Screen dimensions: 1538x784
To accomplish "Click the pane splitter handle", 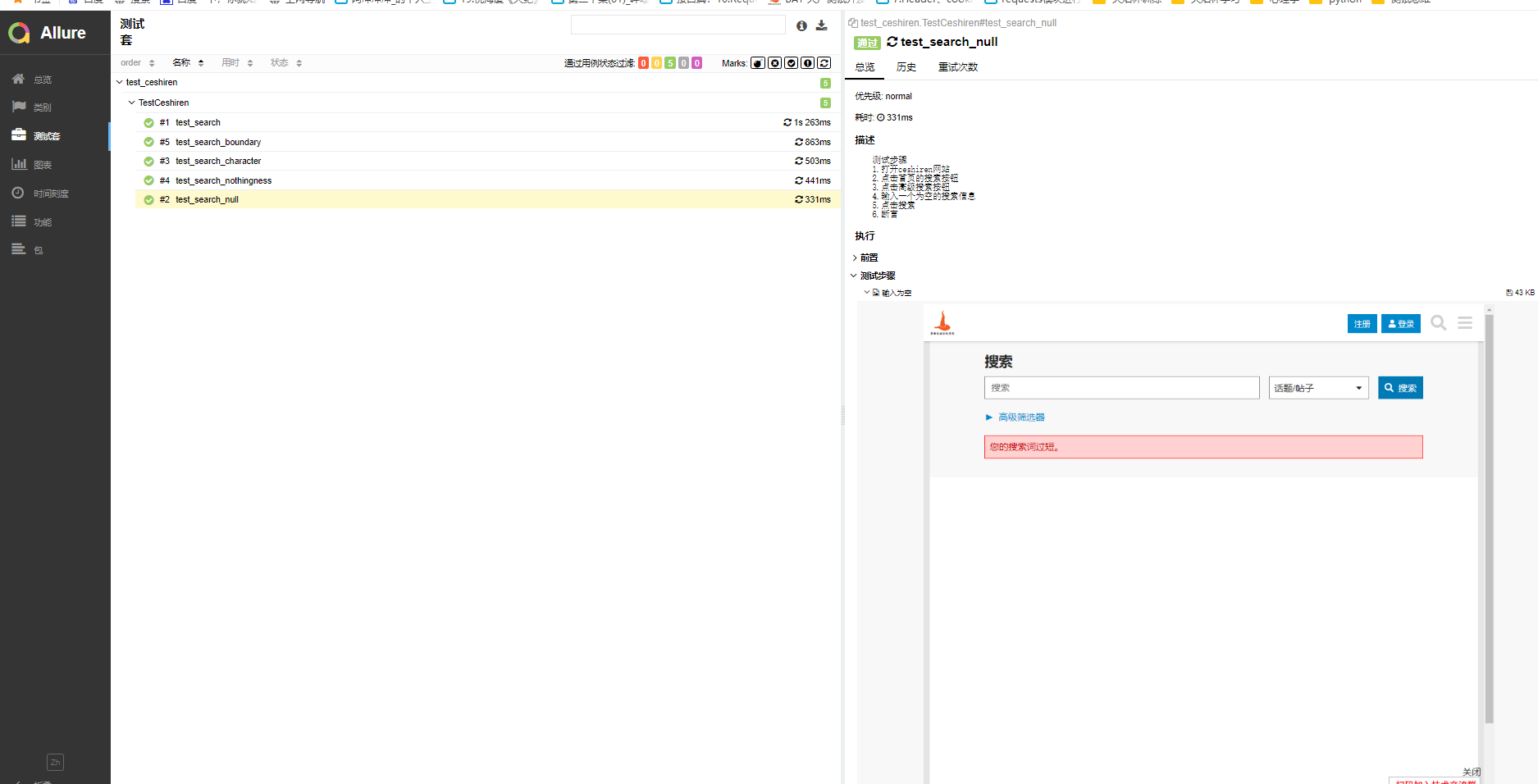I will click(843, 415).
